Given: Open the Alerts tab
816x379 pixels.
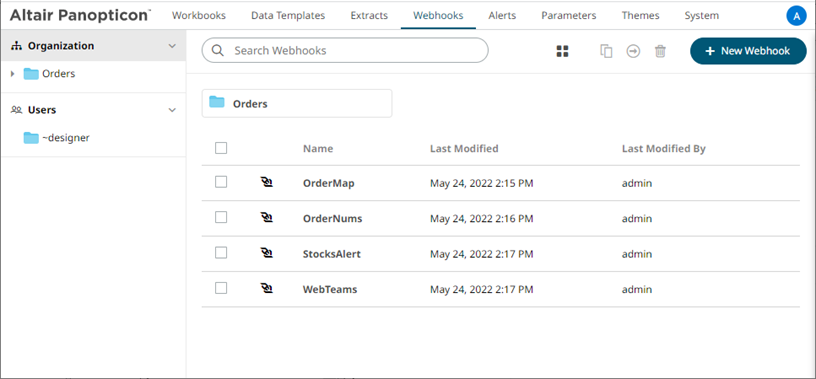Looking at the screenshot, I should (502, 16).
